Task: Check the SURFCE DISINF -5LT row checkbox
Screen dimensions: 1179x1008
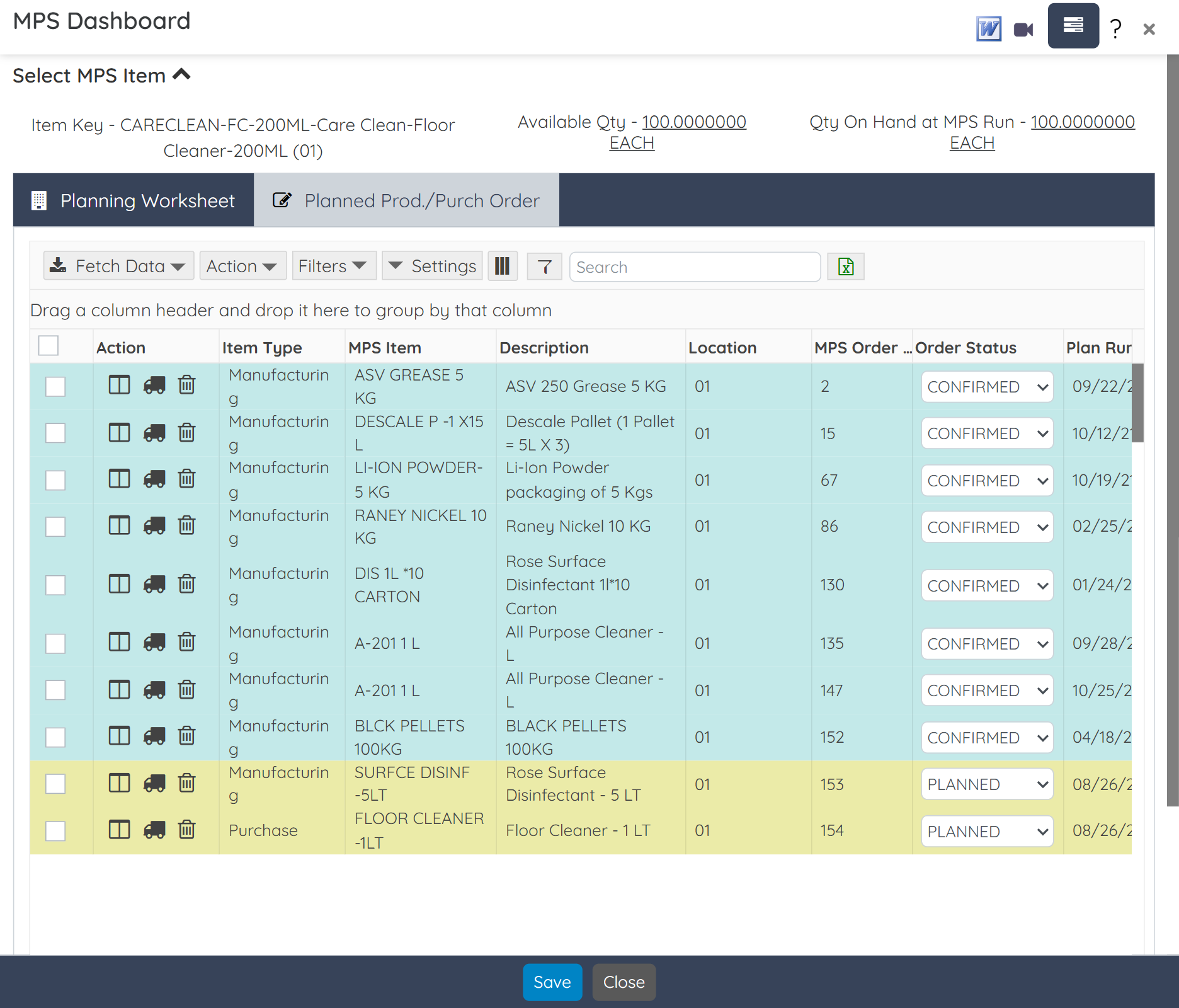Action: [x=55, y=783]
